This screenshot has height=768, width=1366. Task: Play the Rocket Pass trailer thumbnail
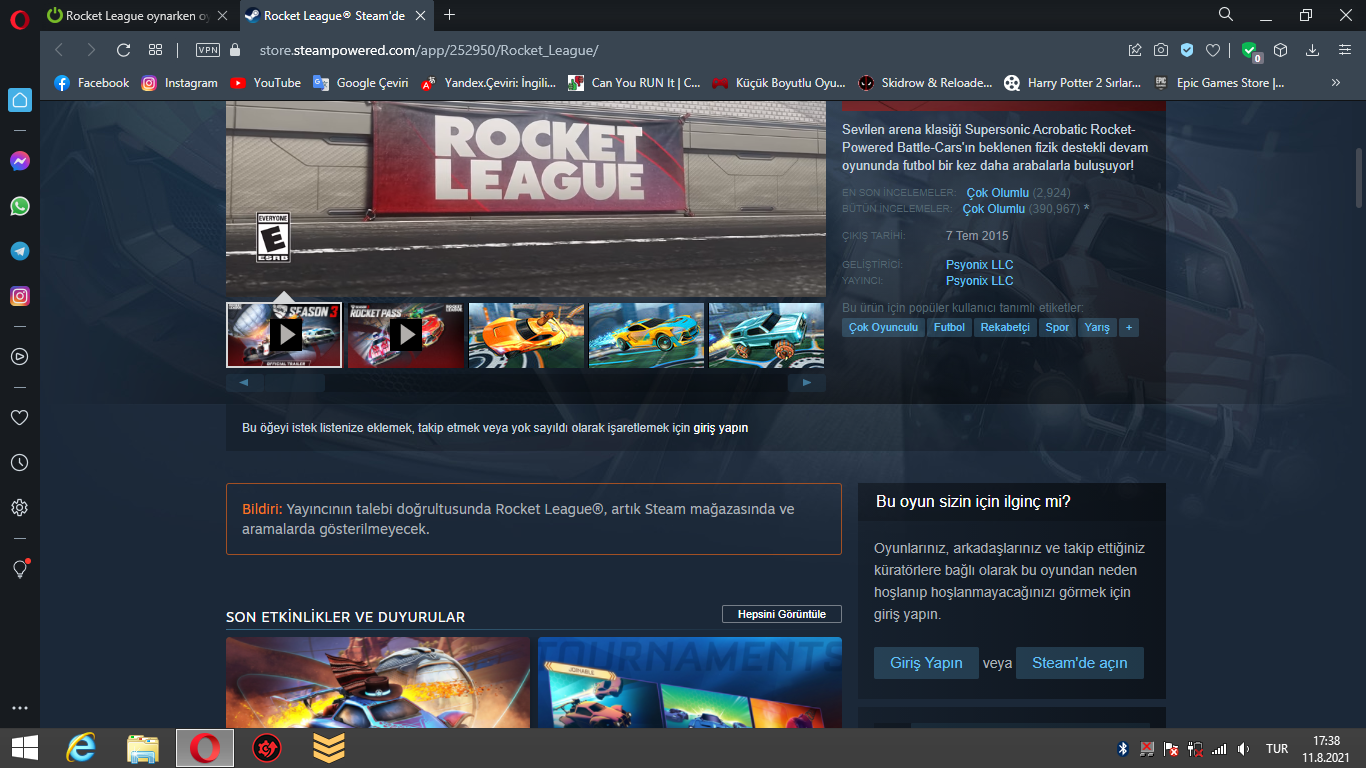405,335
